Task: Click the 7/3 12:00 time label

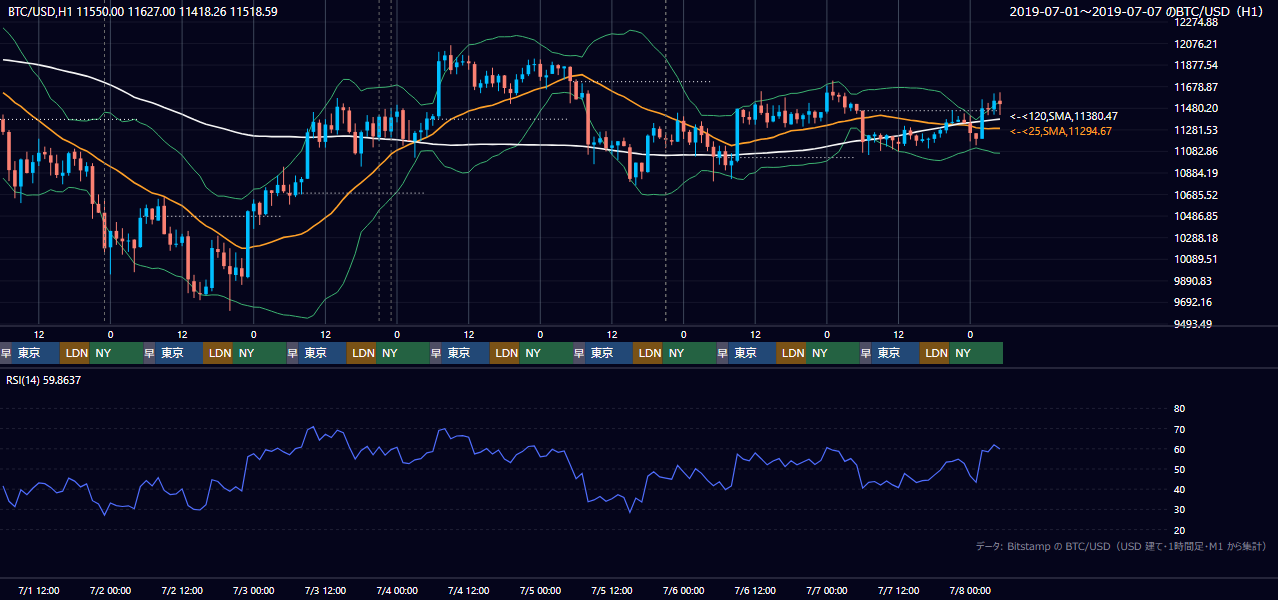Action: tap(325, 591)
